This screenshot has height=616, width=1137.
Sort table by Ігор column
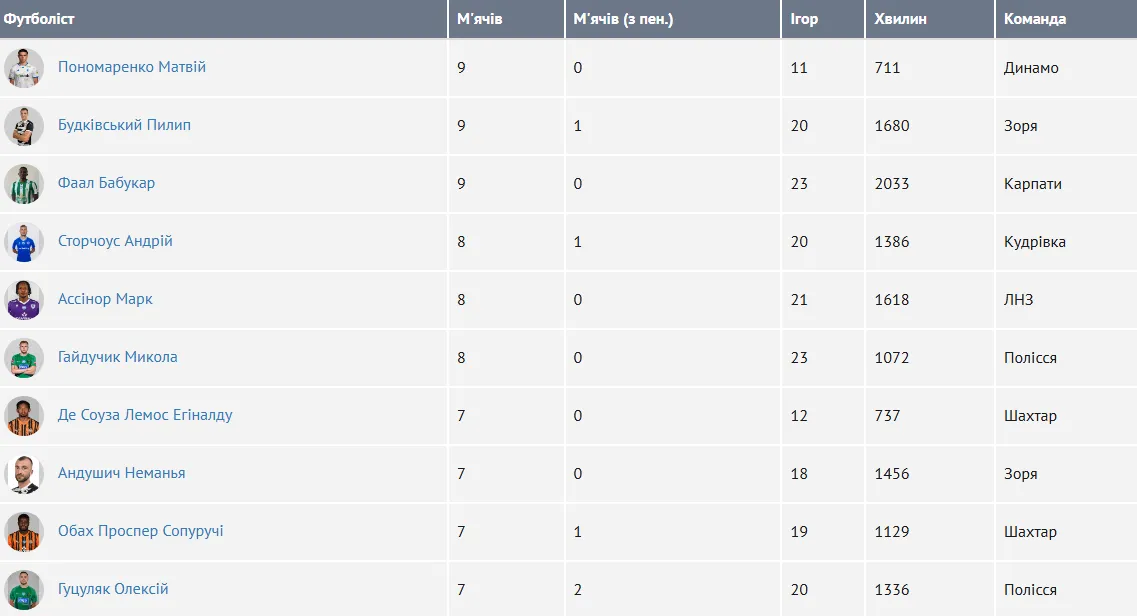(804, 19)
